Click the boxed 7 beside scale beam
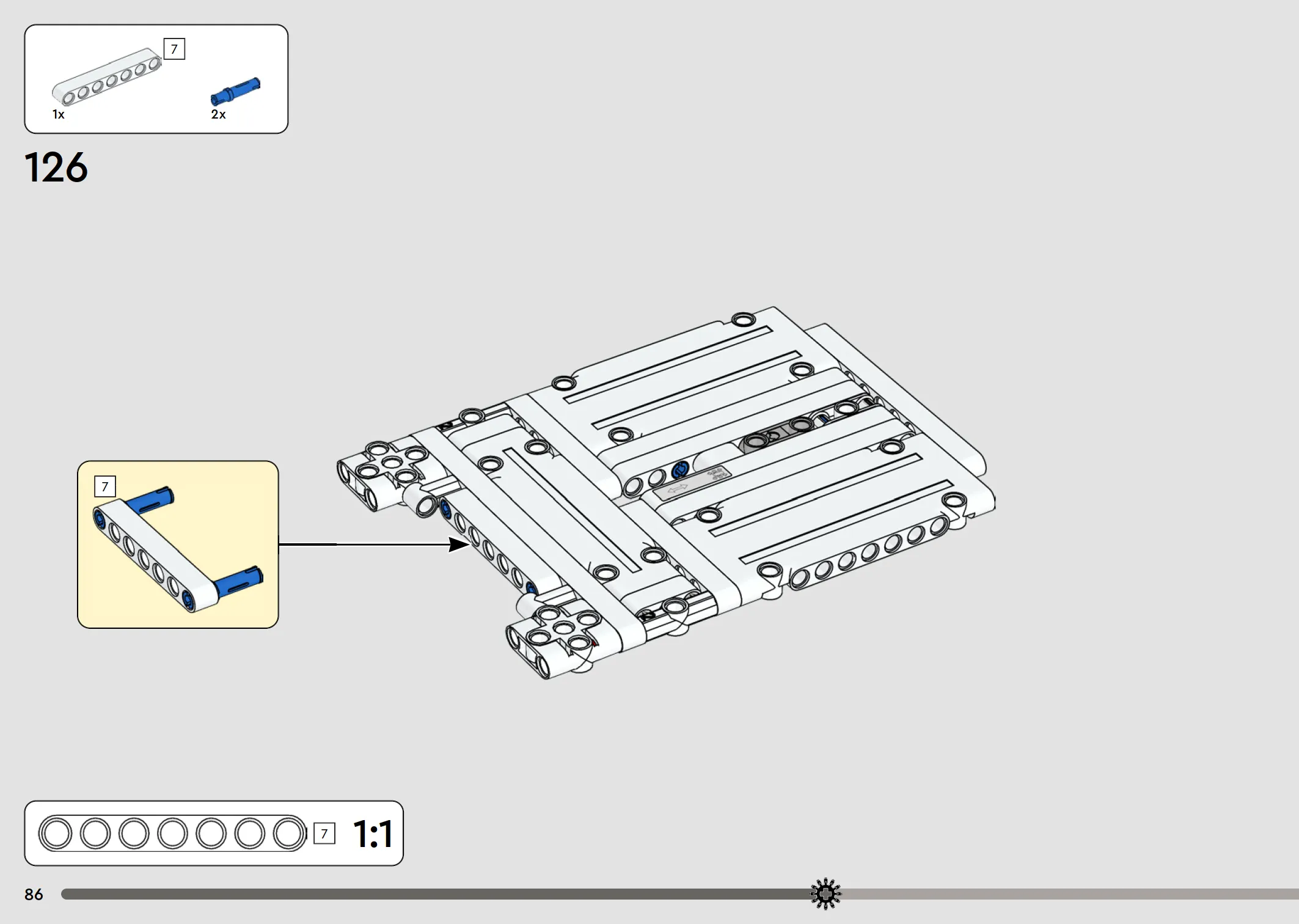 [324, 833]
